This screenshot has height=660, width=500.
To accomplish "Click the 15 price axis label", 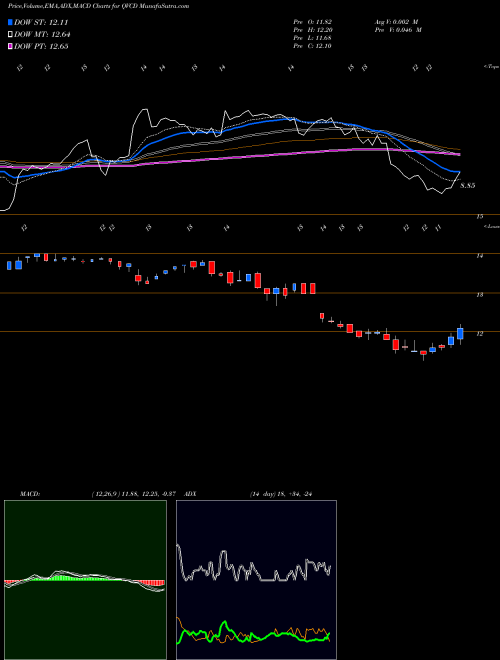I will [x=479, y=217].
